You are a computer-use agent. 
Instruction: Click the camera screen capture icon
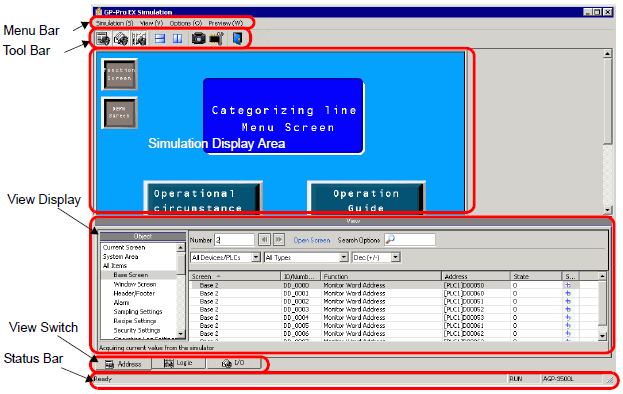pyautogui.click(x=198, y=39)
